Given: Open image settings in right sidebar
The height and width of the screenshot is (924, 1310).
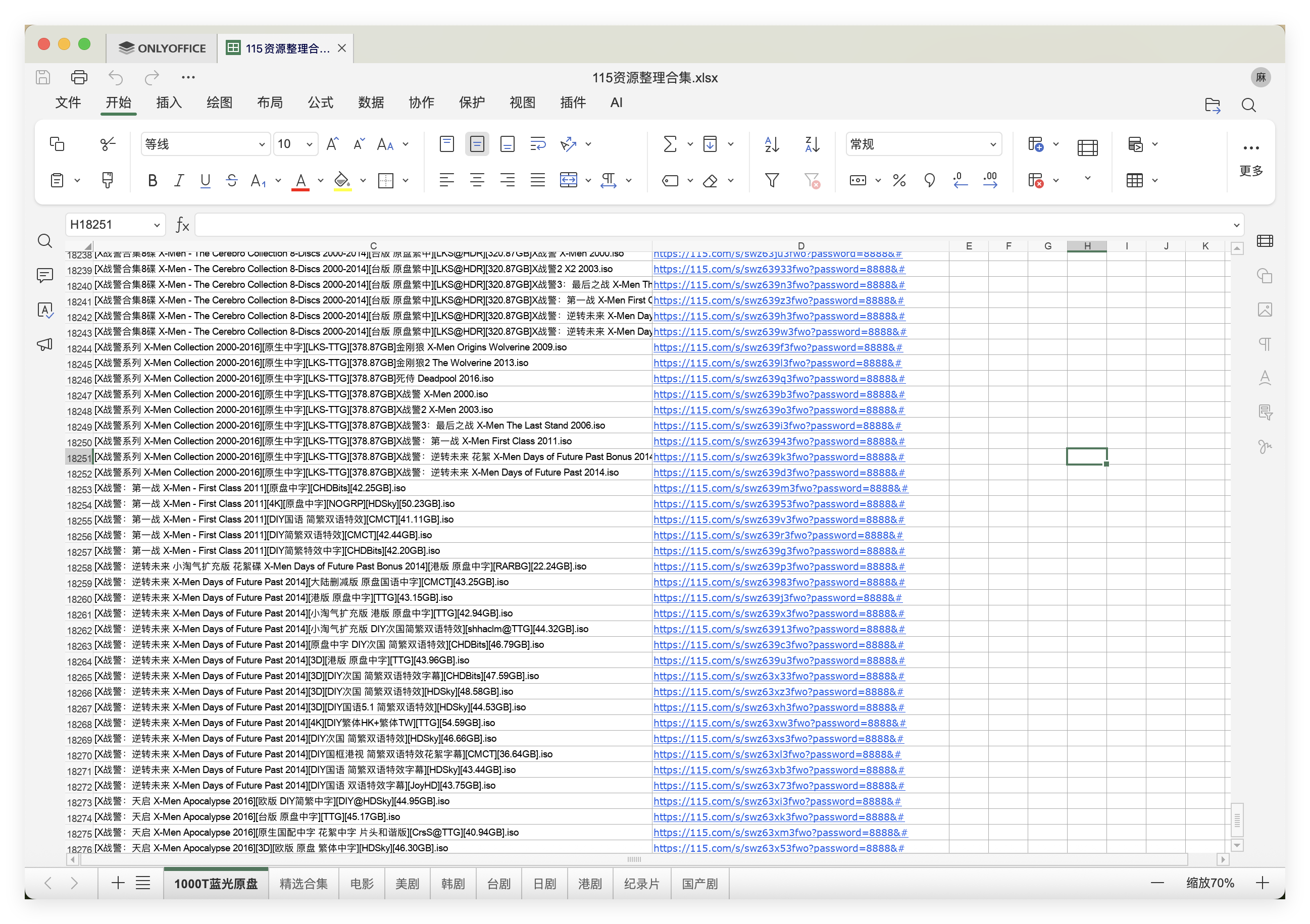Looking at the screenshot, I should coord(1265,310).
